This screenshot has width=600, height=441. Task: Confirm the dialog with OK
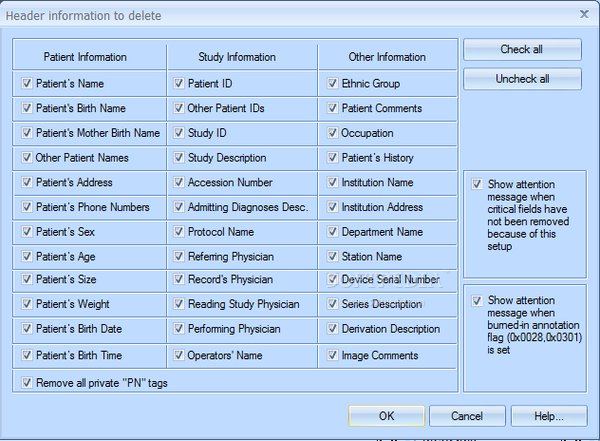point(386,416)
